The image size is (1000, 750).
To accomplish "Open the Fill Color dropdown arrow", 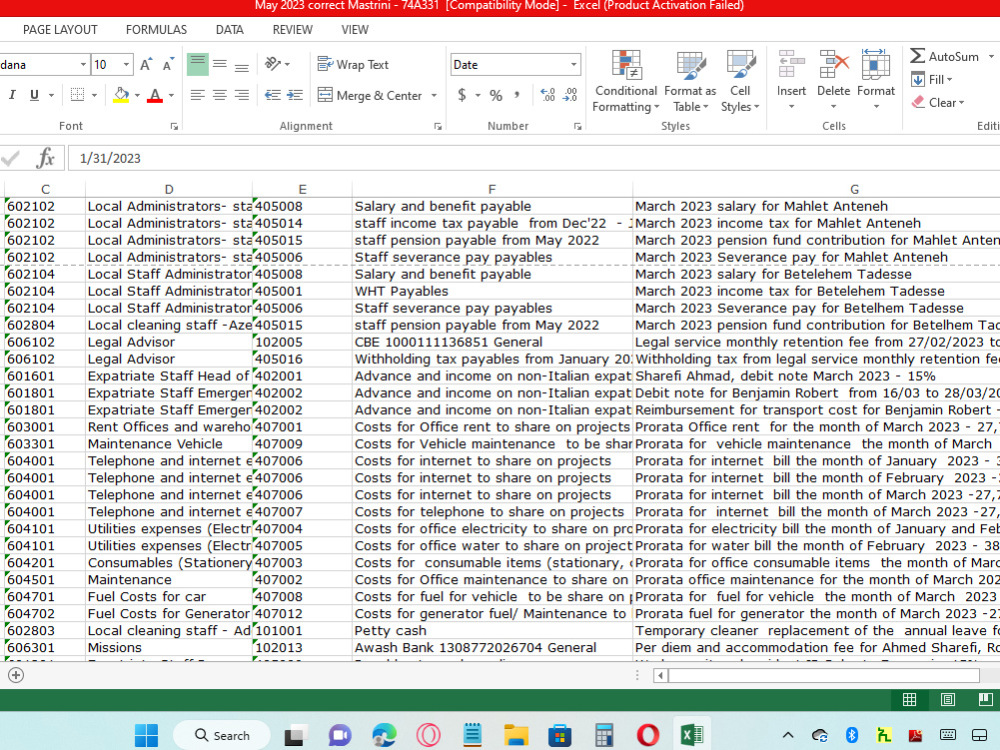I will (137, 96).
